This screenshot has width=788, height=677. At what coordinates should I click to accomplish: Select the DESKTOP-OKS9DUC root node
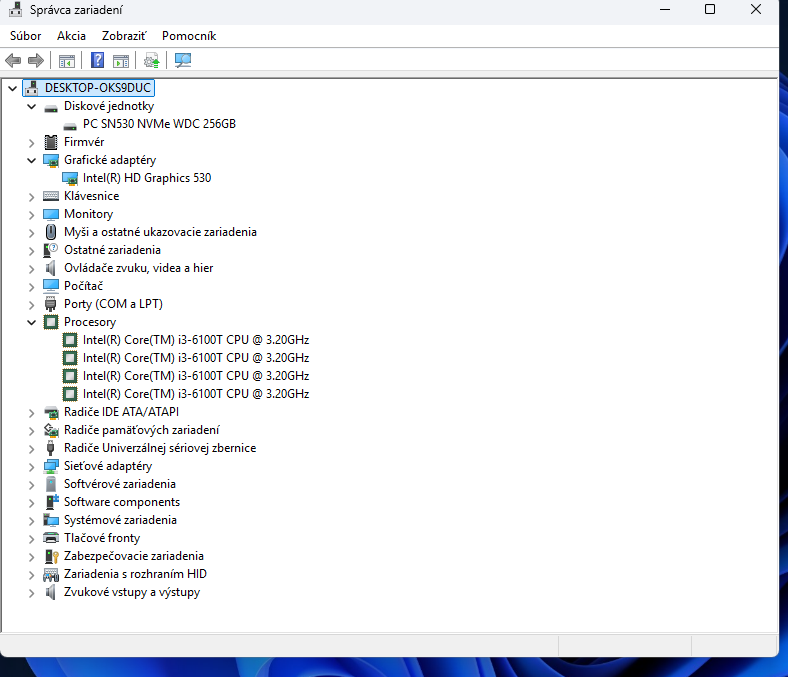pyautogui.click(x=97, y=88)
